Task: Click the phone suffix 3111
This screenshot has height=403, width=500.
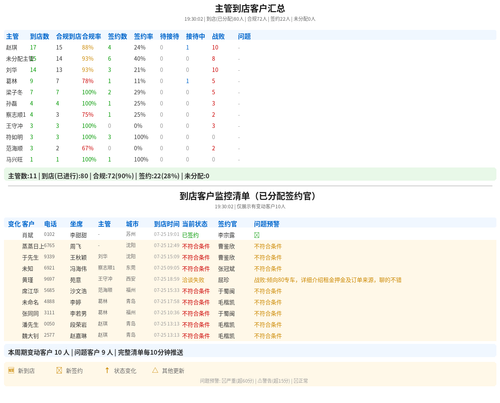Action: pyautogui.click(x=49, y=313)
